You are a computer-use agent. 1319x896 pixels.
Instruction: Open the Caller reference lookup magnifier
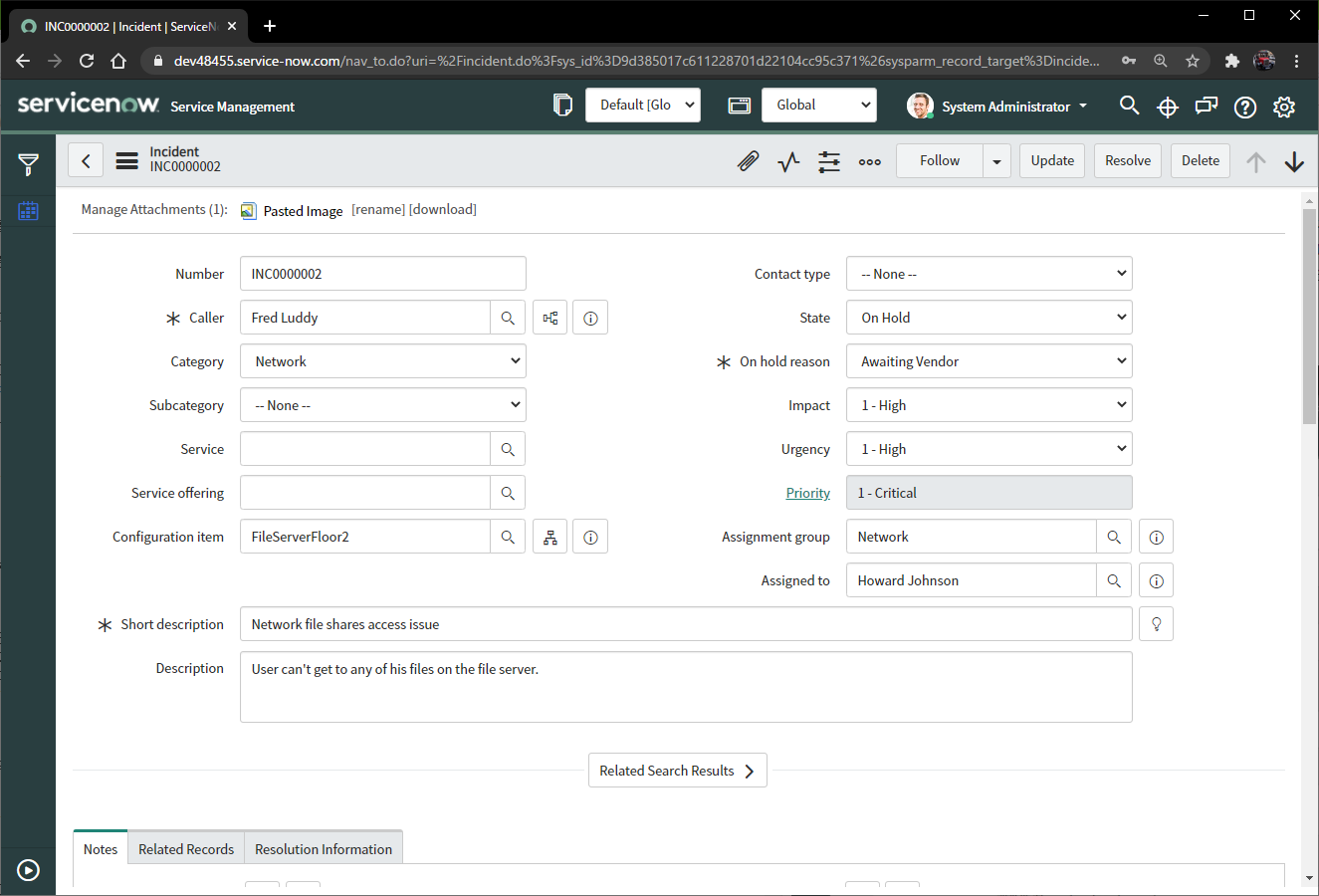tap(508, 317)
